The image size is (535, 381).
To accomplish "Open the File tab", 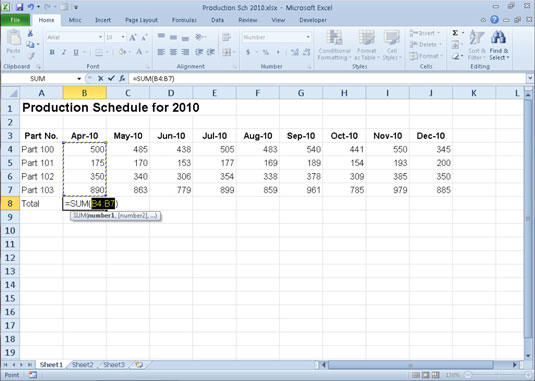I will [x=15, y=20].
